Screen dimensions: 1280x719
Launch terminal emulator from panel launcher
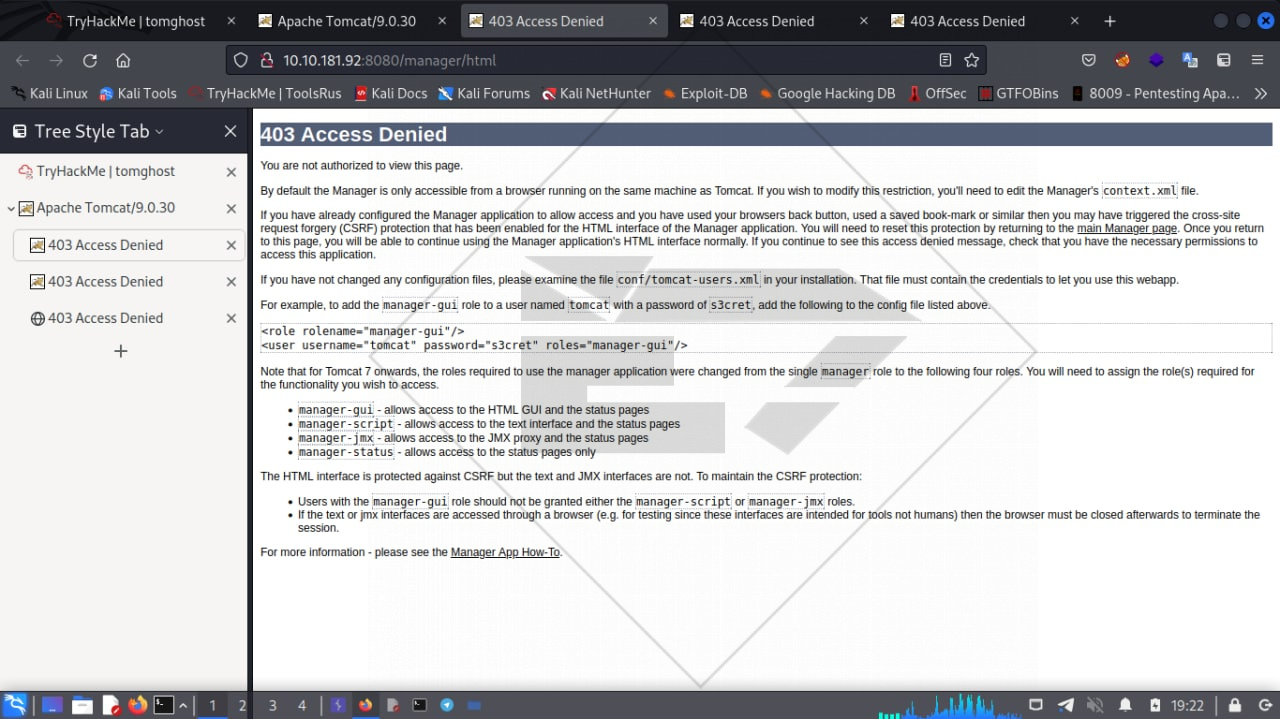pyautogui.click(x=164, y=705)
